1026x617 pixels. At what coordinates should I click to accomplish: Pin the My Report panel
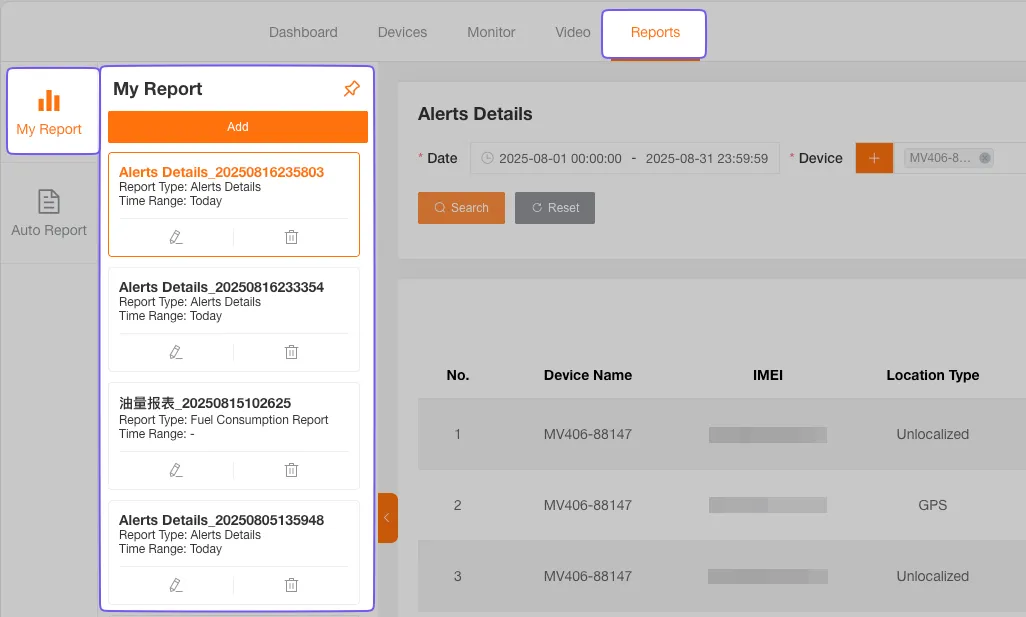point(351,88)
